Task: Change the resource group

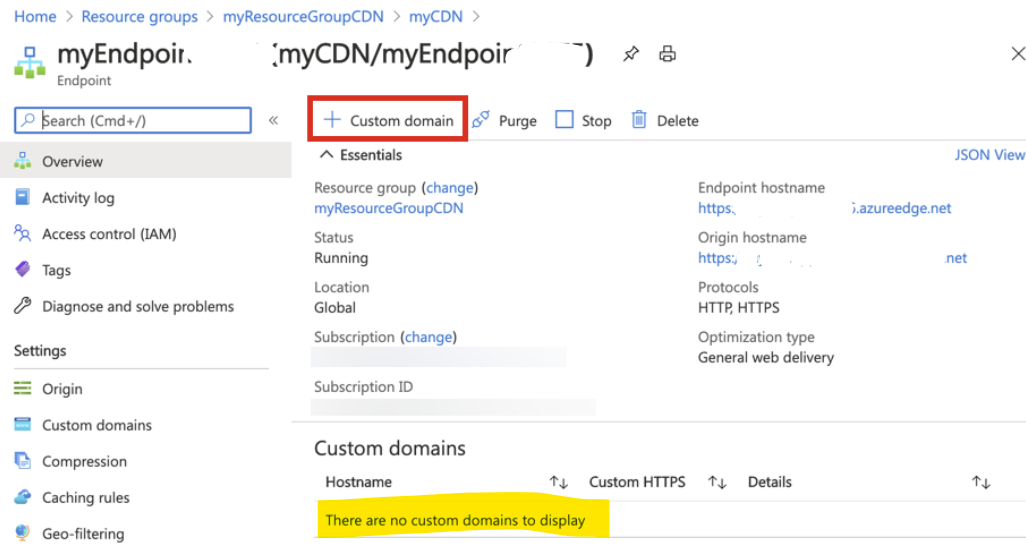Action: pos(450,188)
